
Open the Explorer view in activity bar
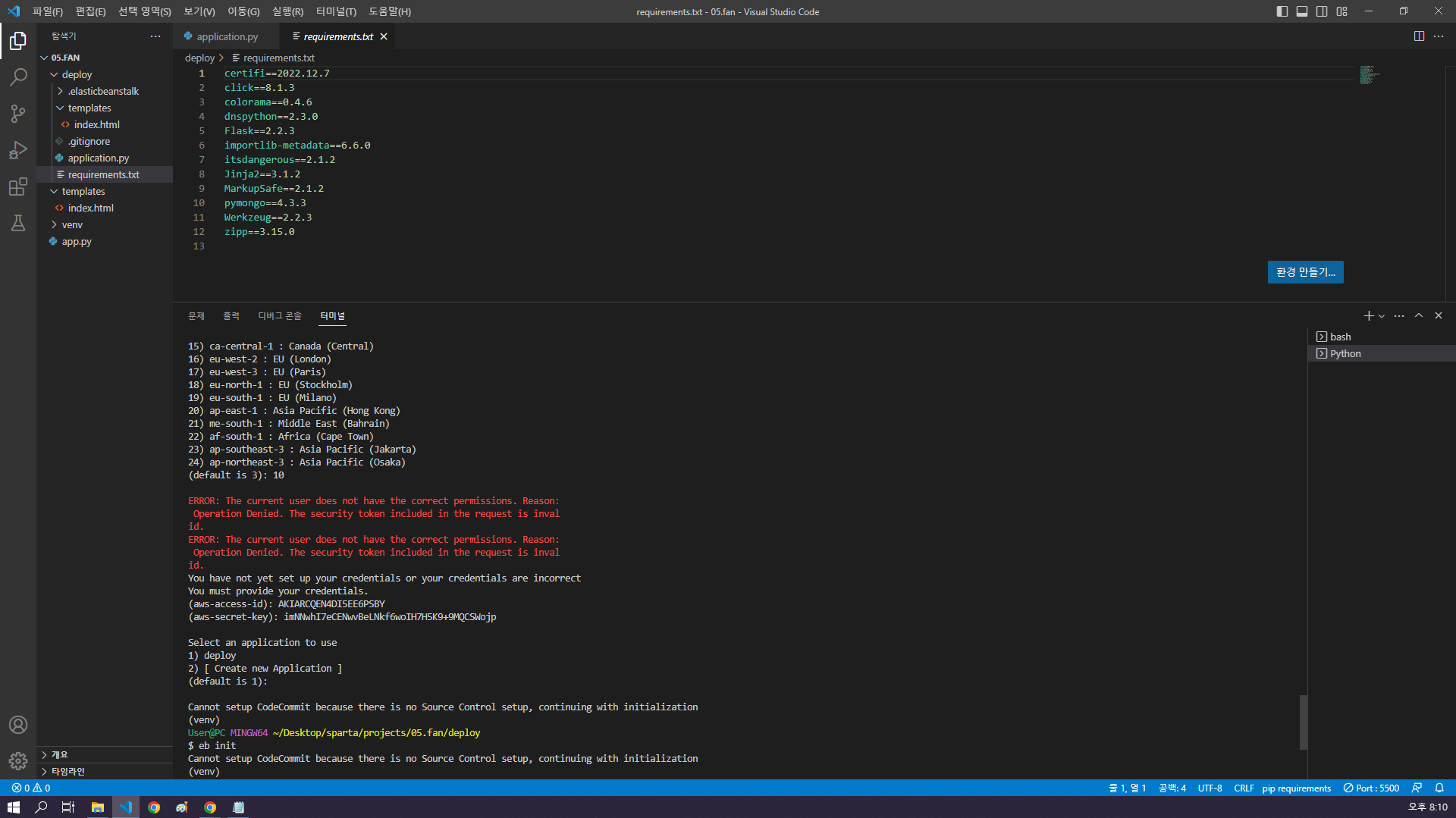tap(18, 40)
